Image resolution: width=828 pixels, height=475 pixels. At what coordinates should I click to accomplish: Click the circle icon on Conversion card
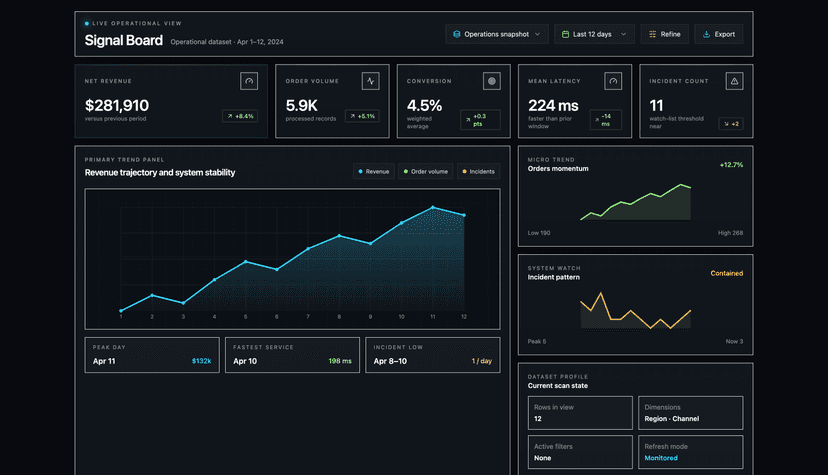[492, 81]
